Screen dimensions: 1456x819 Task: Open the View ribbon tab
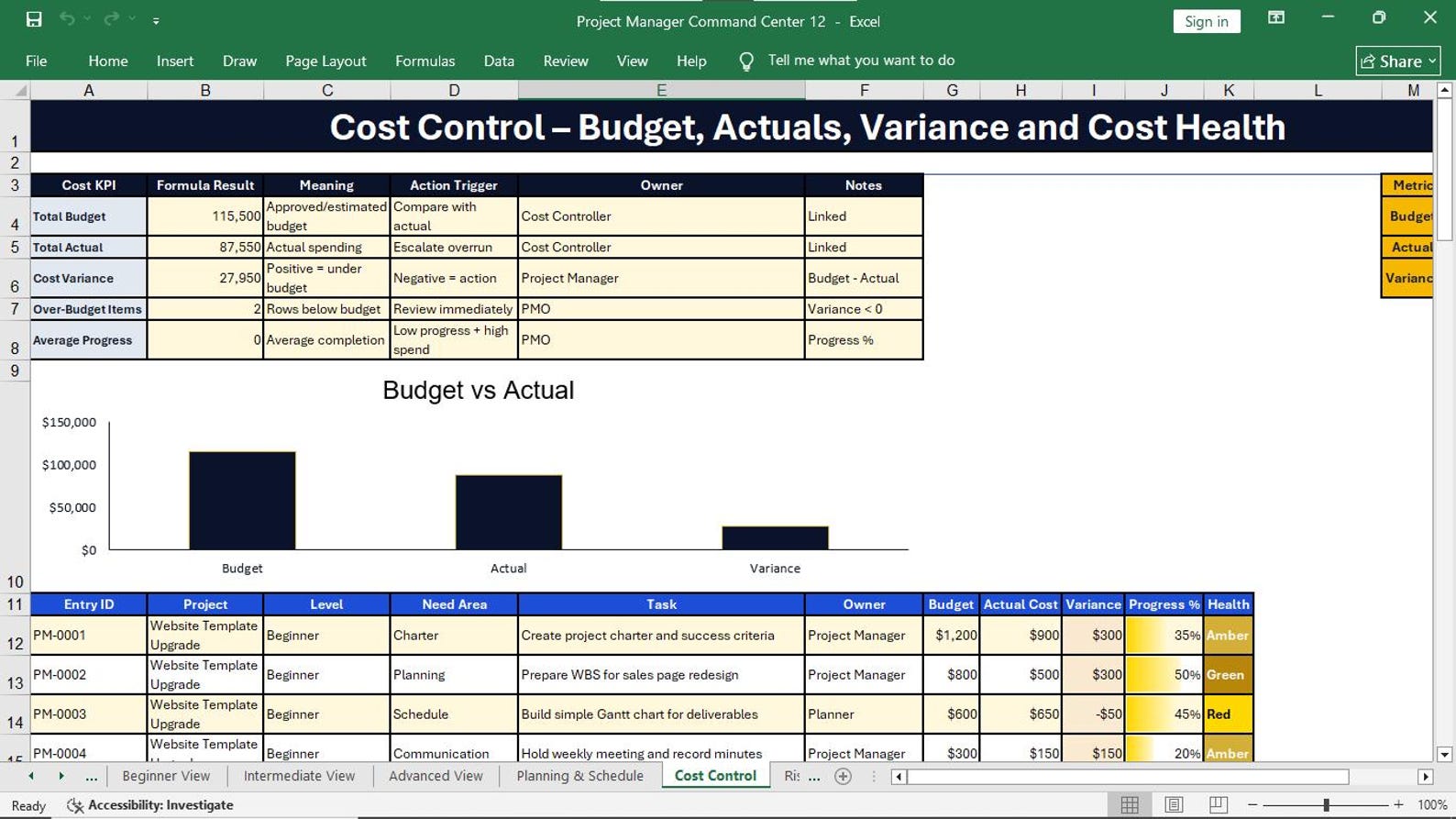pos(632,61)
